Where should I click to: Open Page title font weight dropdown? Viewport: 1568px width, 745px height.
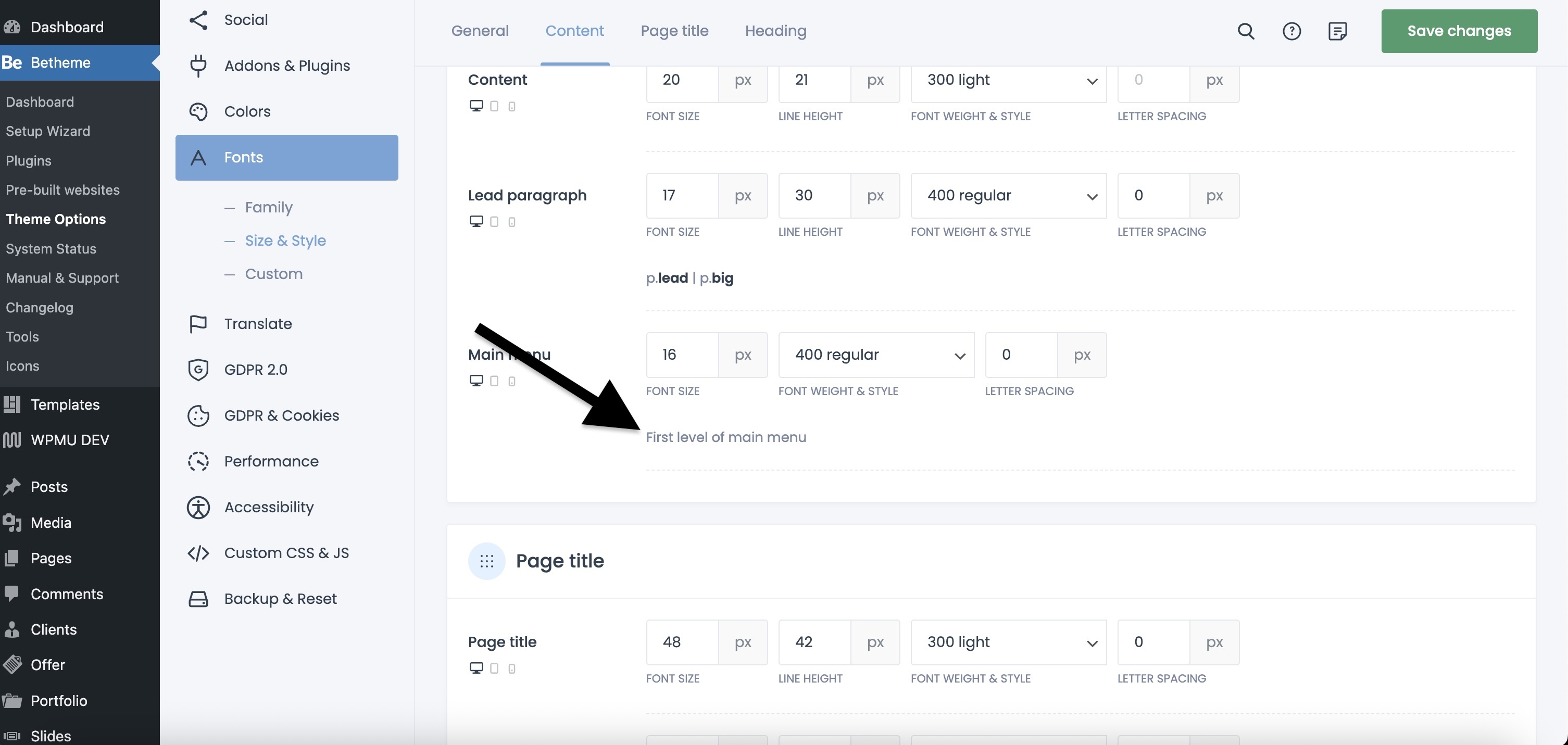coord(1008,642)
